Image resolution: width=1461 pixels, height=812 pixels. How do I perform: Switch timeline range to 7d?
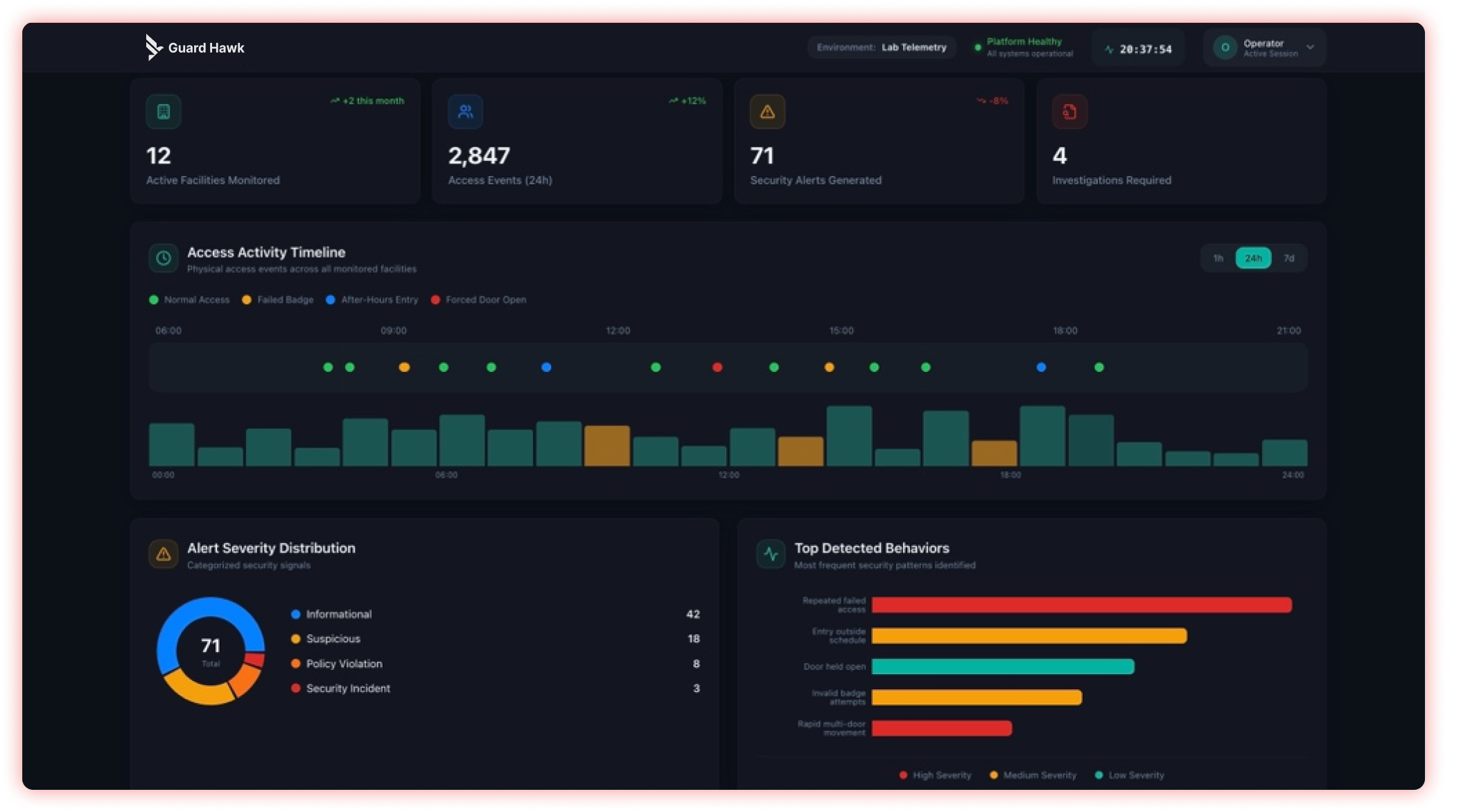[x=1288, y=258]
